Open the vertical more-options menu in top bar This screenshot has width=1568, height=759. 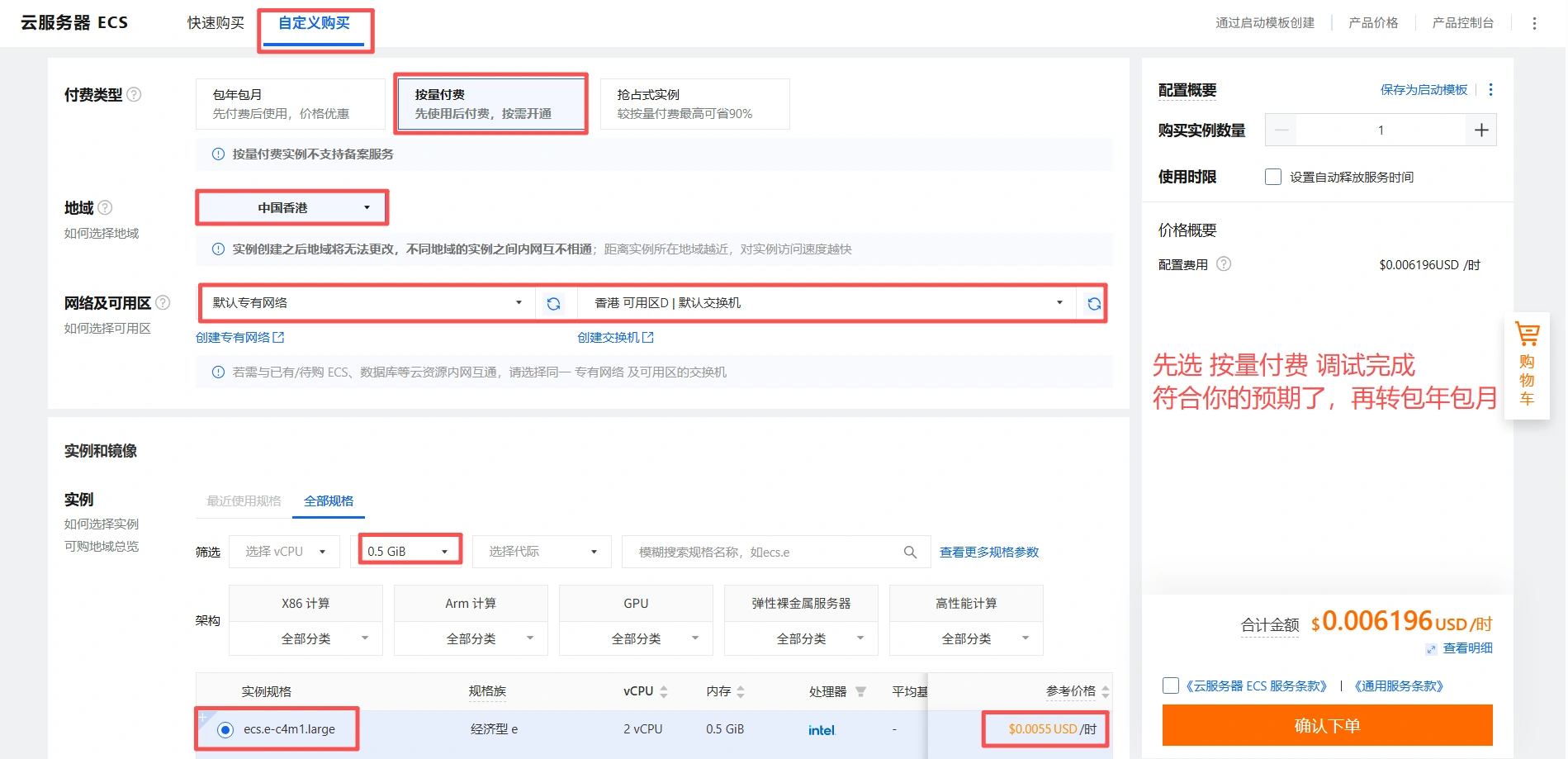pyautogui.click(x=1534, y=23)
